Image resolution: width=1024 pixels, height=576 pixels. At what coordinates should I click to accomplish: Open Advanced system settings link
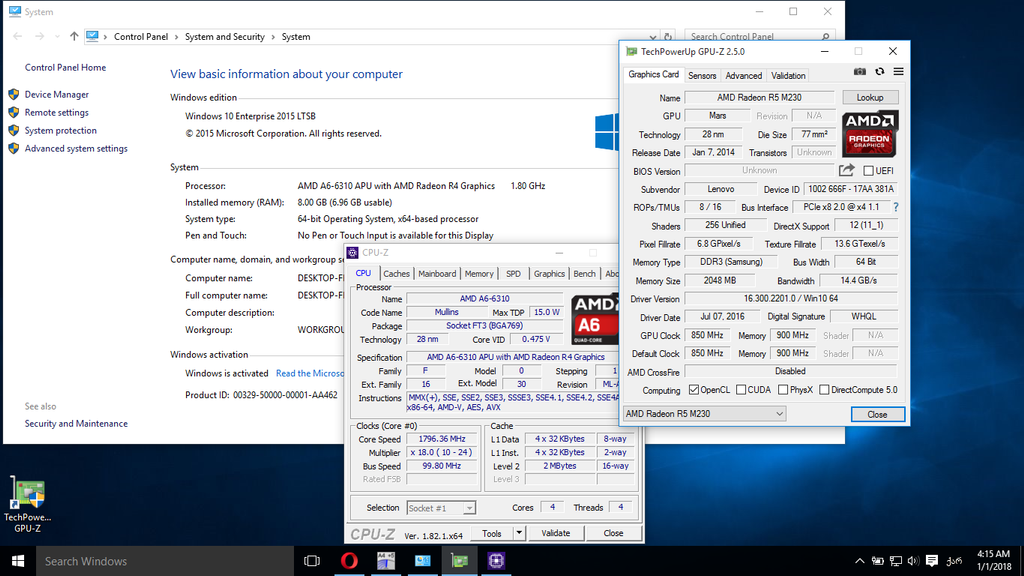coord(76,148)
